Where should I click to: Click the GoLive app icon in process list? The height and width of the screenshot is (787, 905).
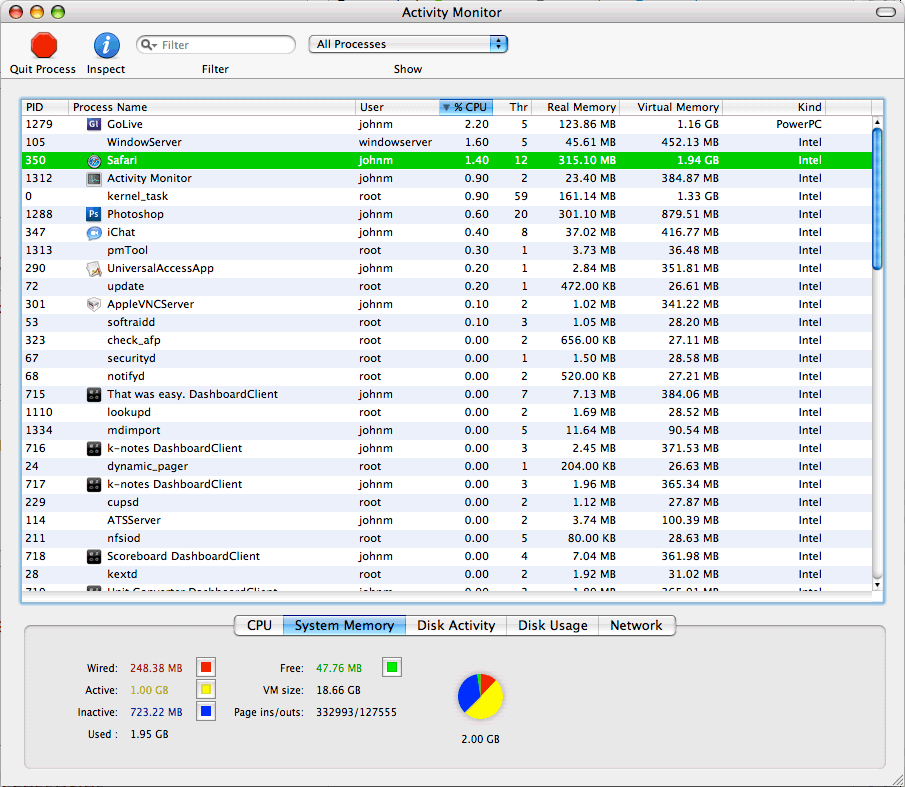94,124
